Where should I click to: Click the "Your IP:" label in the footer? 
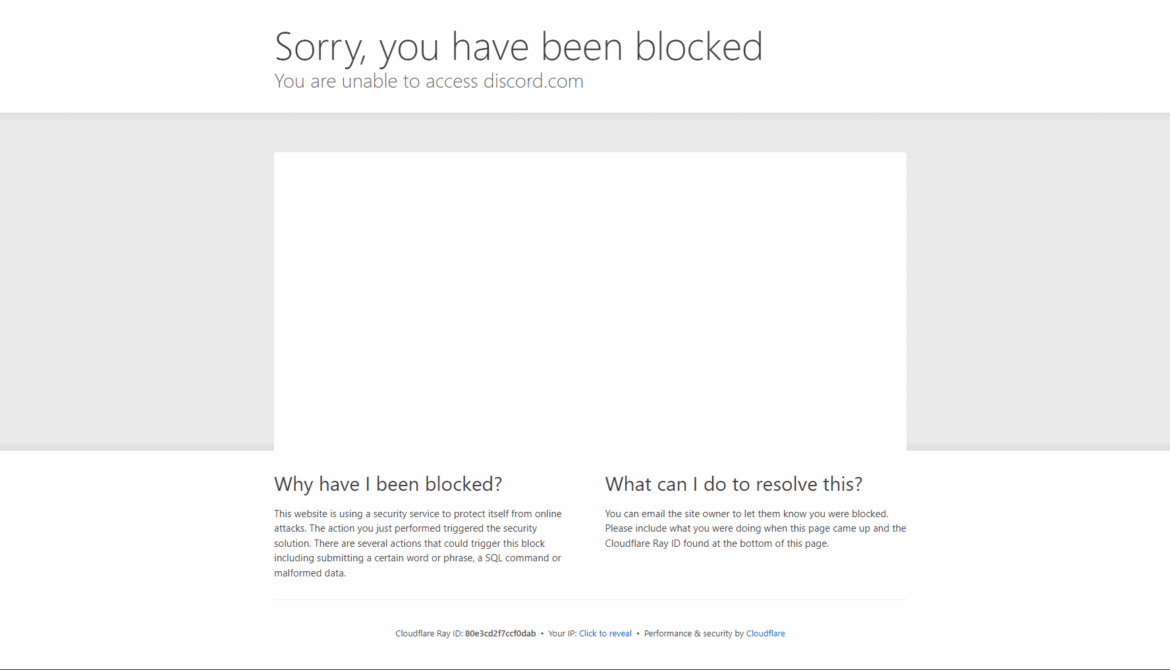click(562, 633)
